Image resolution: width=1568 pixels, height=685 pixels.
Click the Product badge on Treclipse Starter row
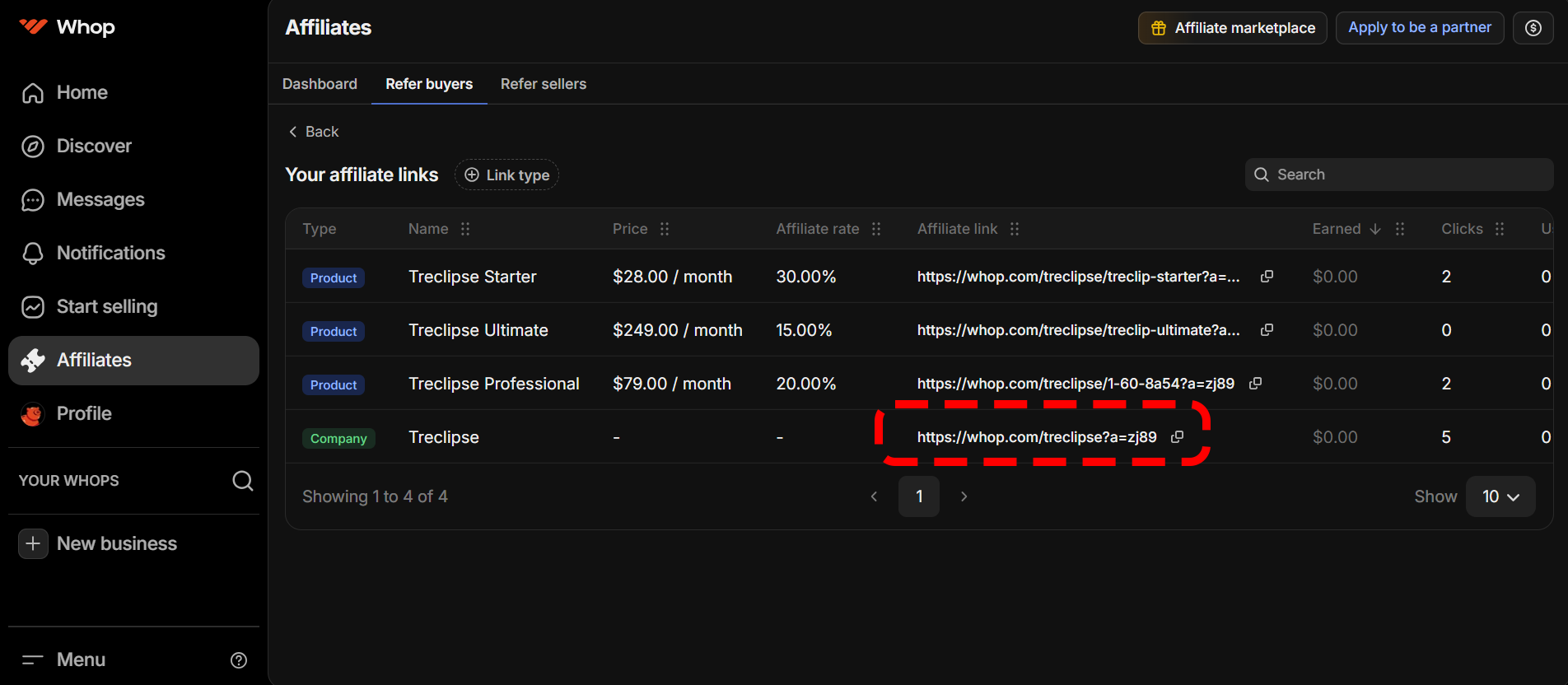coord(334,278)
